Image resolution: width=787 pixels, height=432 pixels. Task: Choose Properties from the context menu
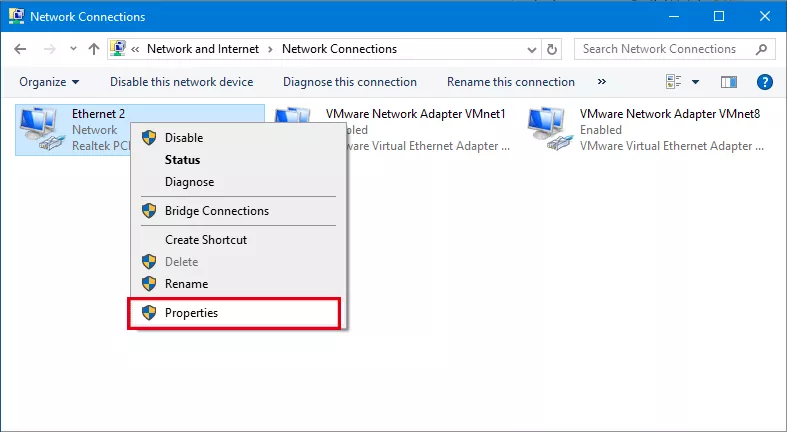234,313
